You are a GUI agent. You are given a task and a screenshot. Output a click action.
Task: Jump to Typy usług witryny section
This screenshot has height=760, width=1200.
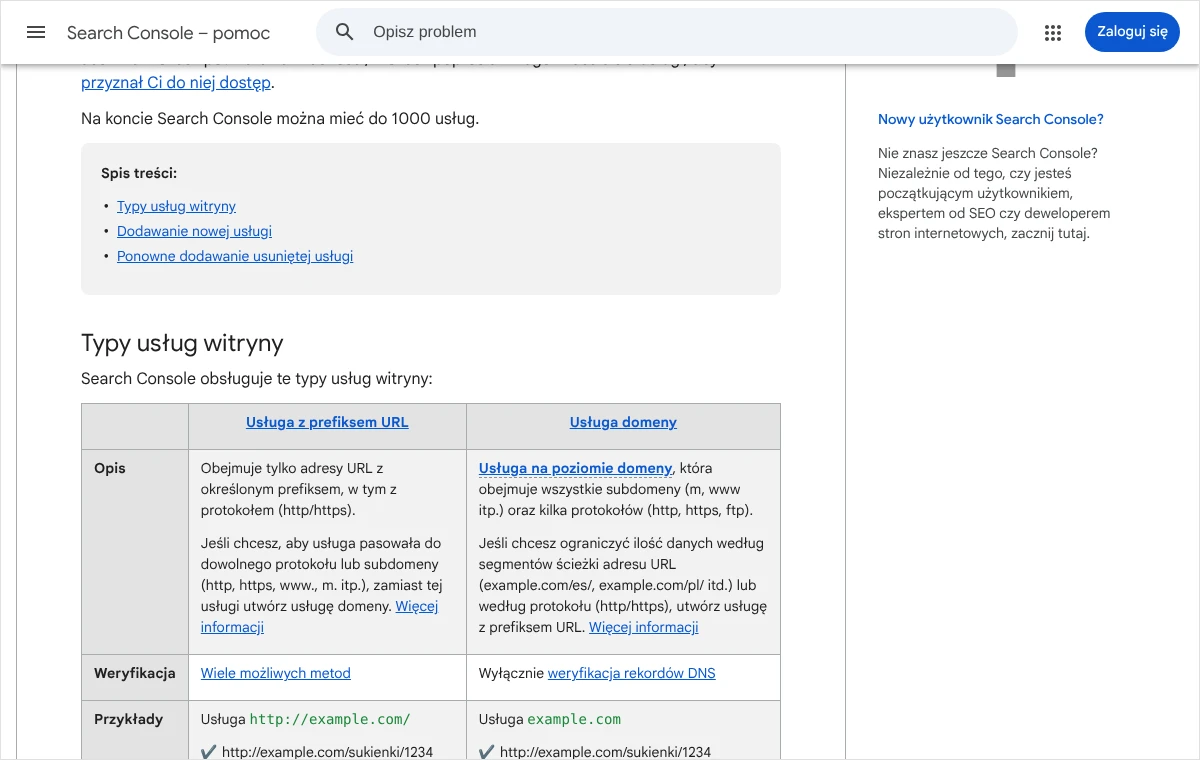[176, 206]
